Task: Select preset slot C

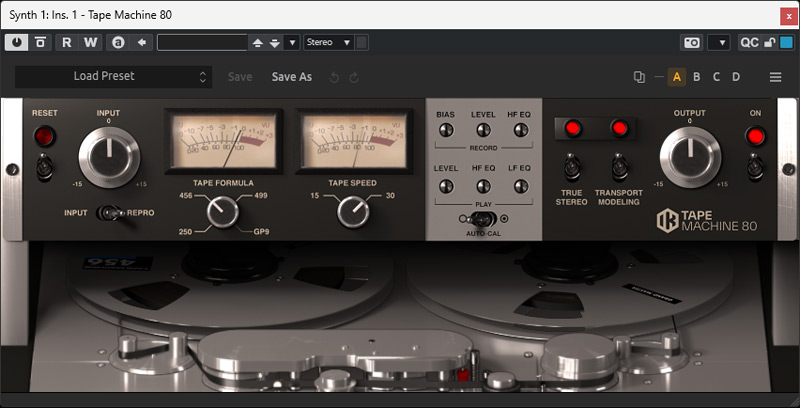Action: click(x=716, y=77)
